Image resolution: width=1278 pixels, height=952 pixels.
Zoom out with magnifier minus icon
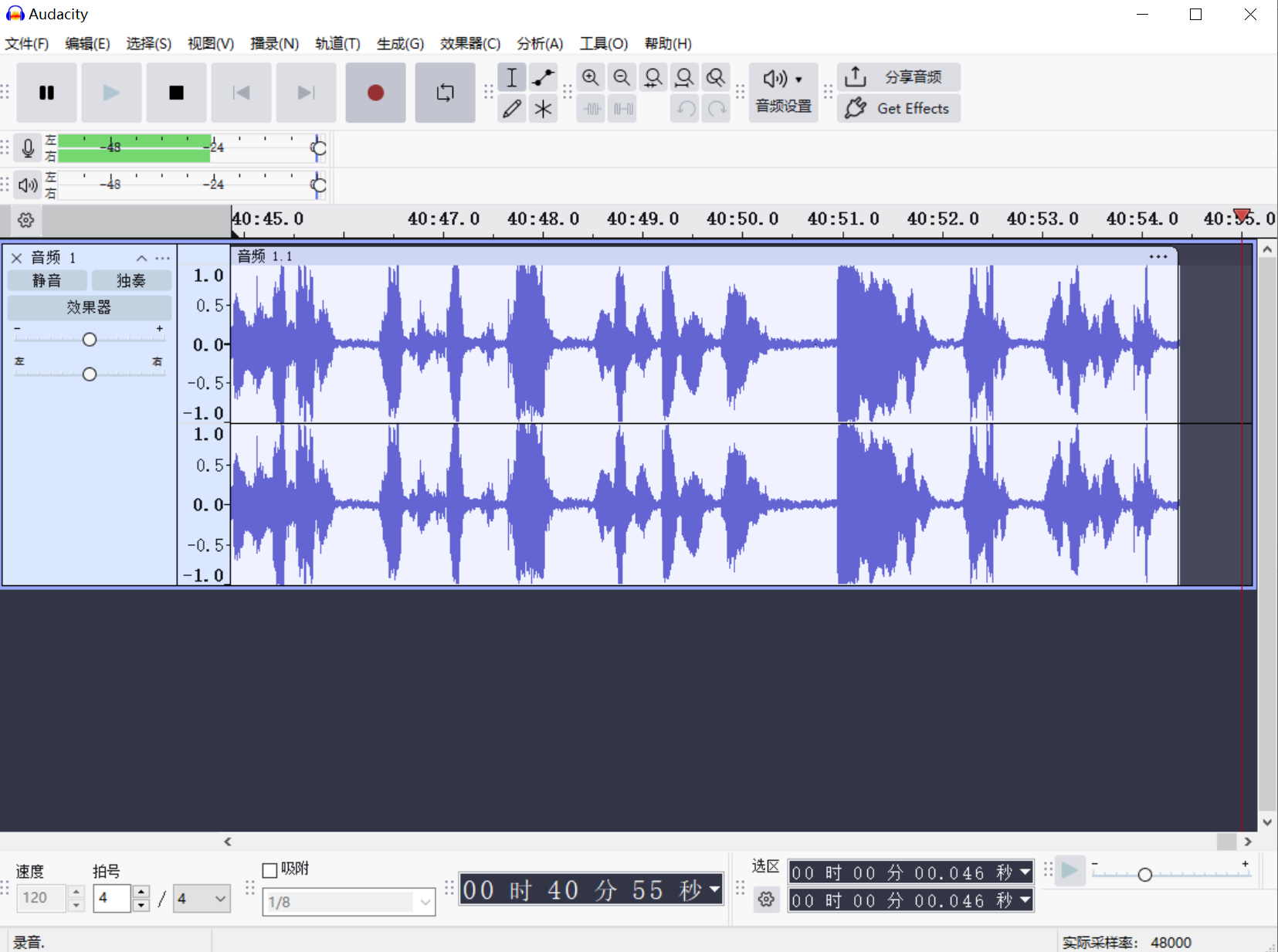coord(622,77)
